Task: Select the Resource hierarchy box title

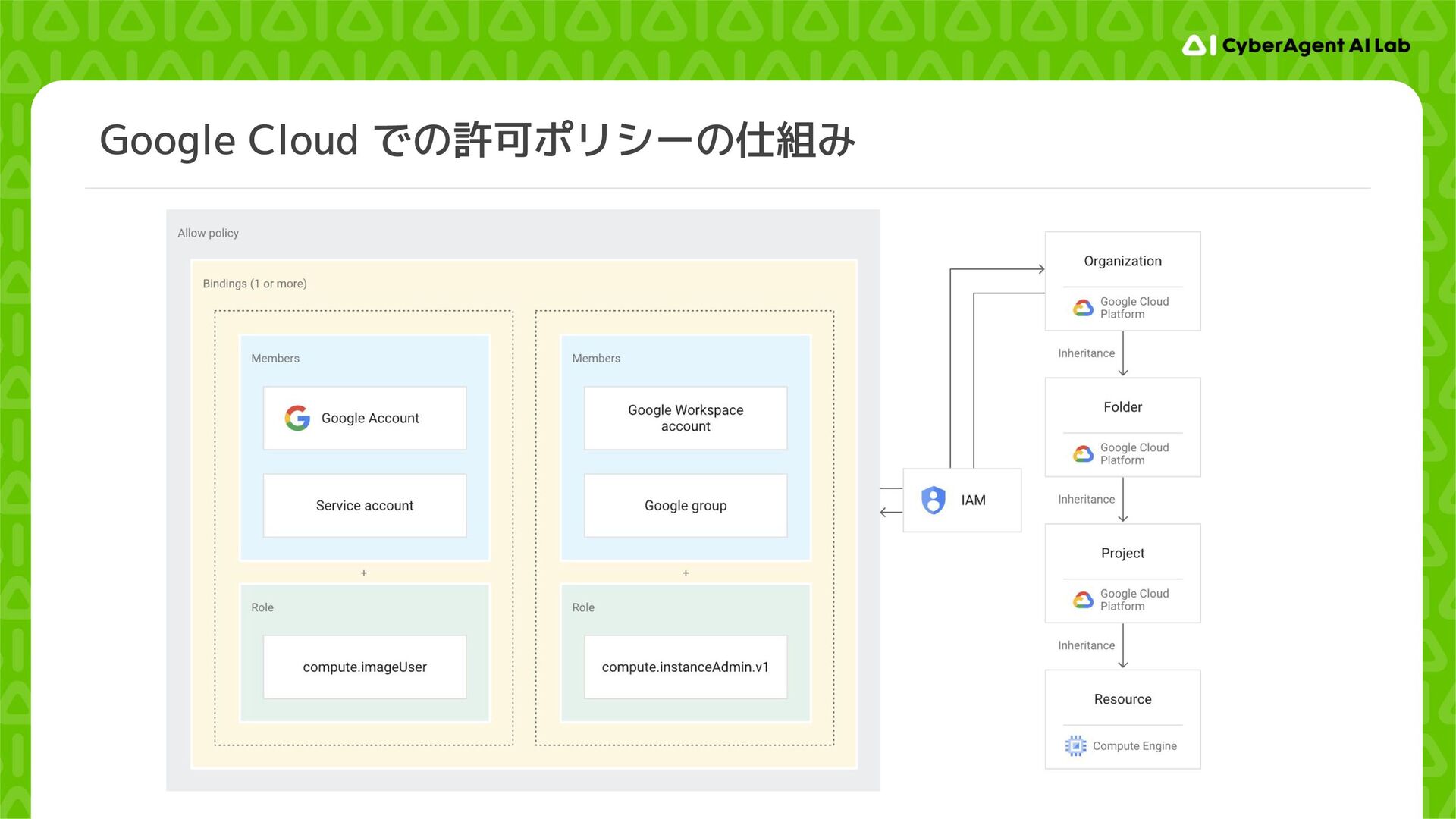Action: [x=1122, y=699]
